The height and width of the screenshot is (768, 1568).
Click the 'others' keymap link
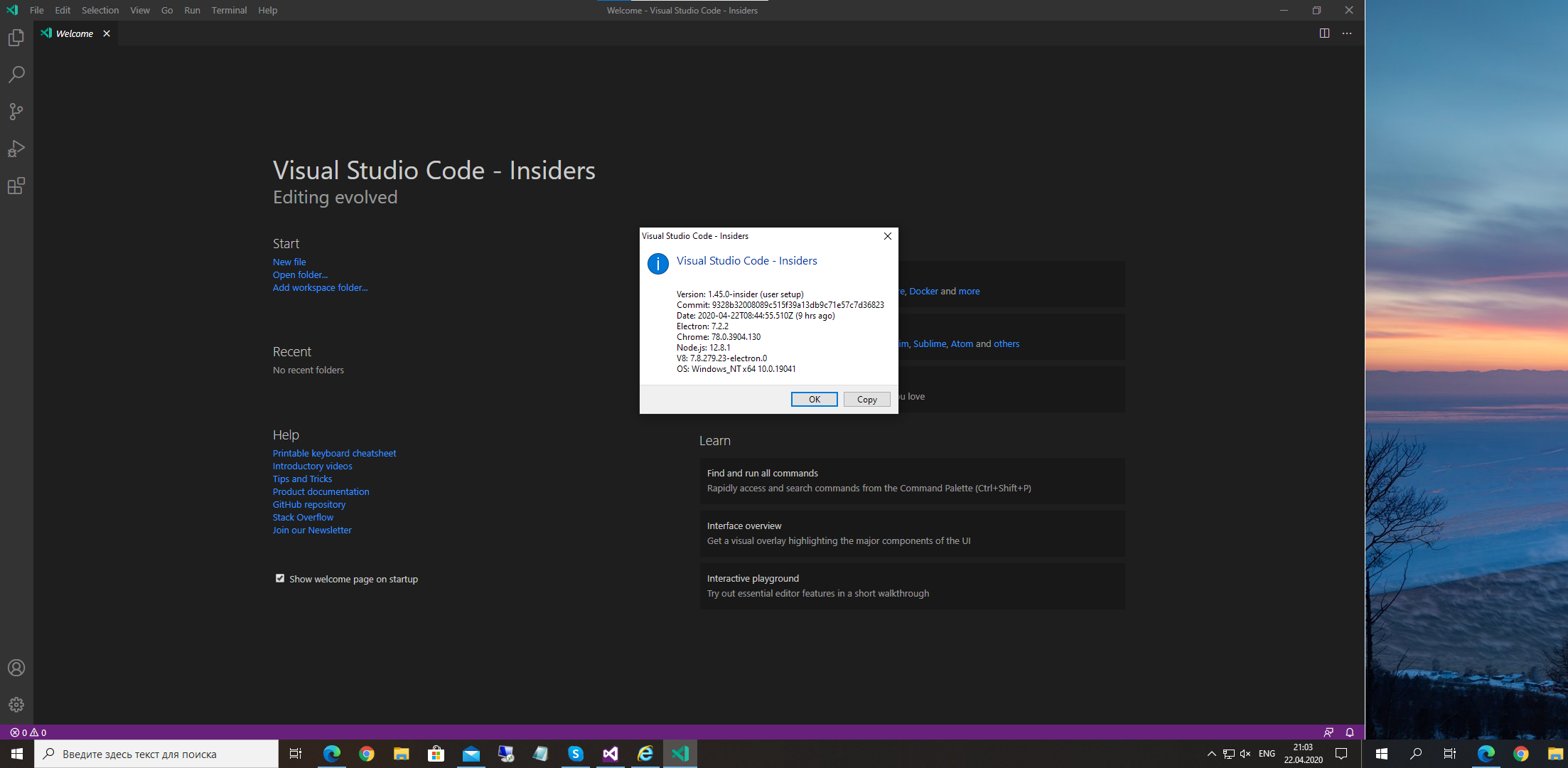click(x=1006, y=343)
